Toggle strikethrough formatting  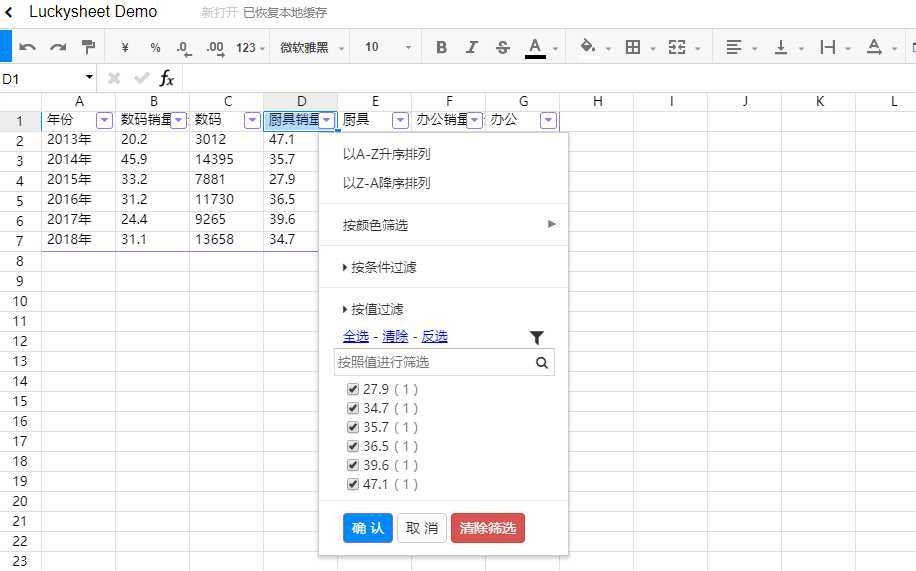click(502, 47)
